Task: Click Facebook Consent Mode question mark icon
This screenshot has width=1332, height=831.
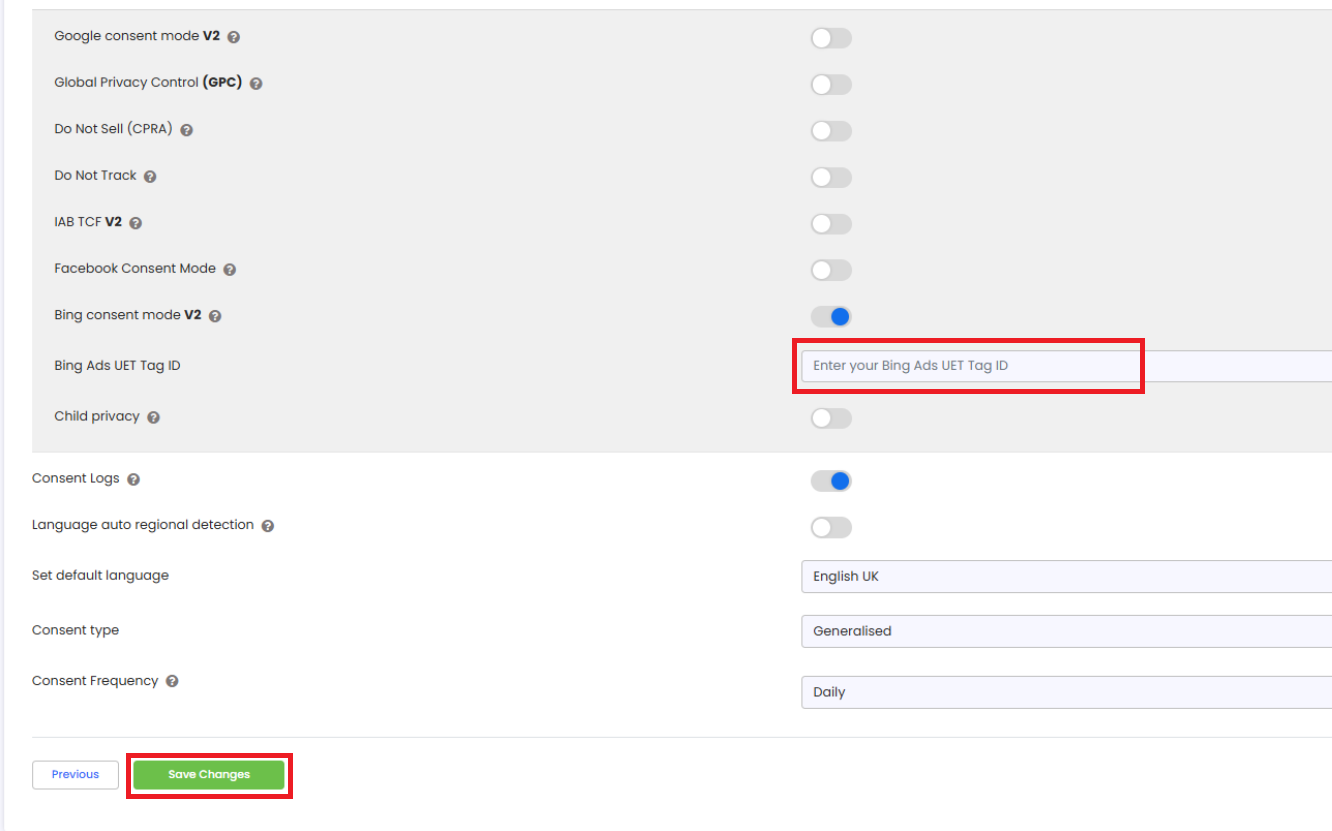Action: [230, 270]
